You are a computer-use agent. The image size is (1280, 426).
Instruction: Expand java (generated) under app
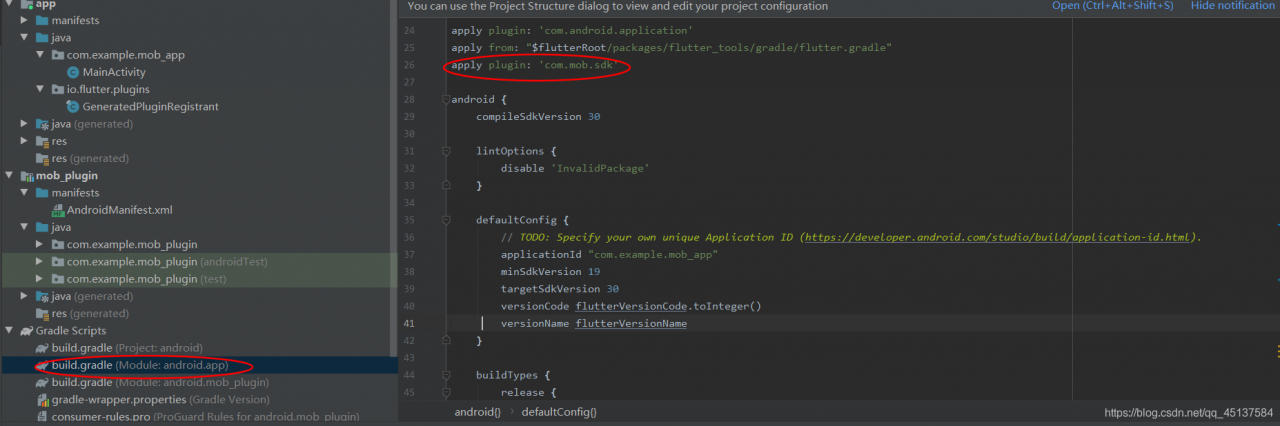(24, 124)
